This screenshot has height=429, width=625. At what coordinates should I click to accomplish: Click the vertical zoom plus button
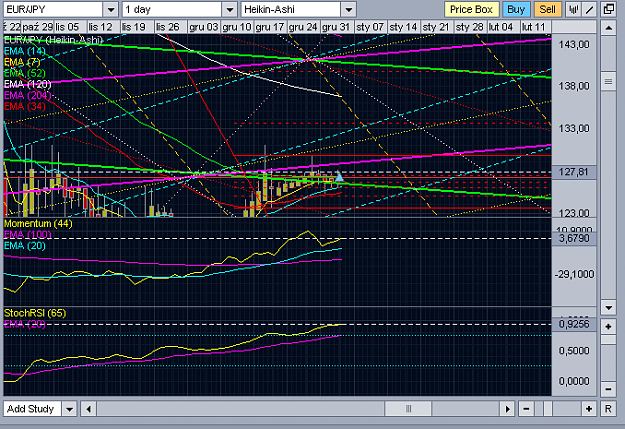tap(608, 327)
